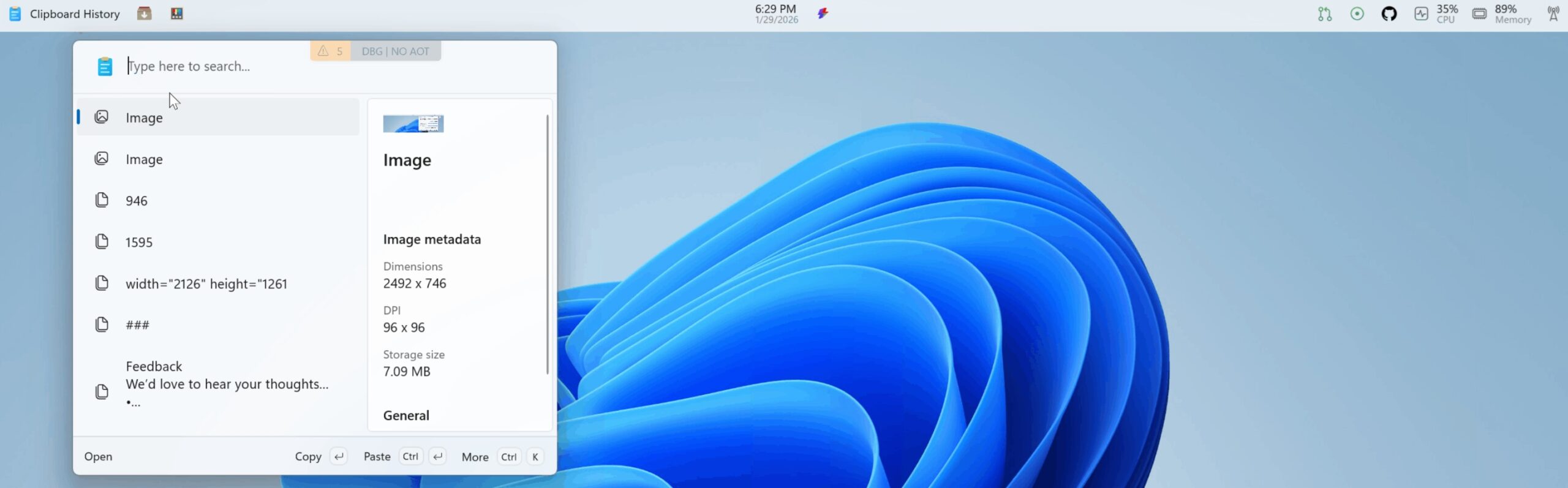The image size is (1568, 488).
Task: Choose the "1595" clipboard item
Action: [217, 242]
